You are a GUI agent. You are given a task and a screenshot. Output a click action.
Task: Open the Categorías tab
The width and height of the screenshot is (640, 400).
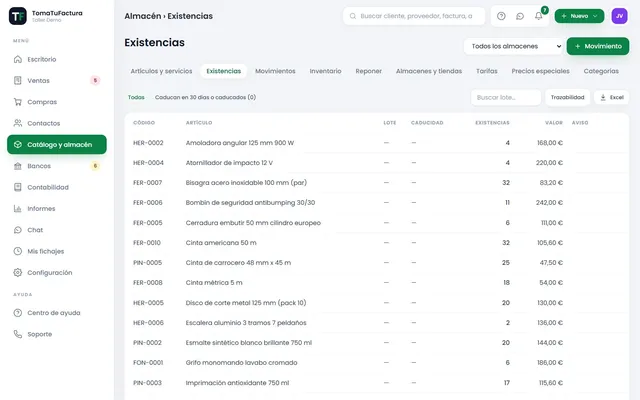pos(601,71)
